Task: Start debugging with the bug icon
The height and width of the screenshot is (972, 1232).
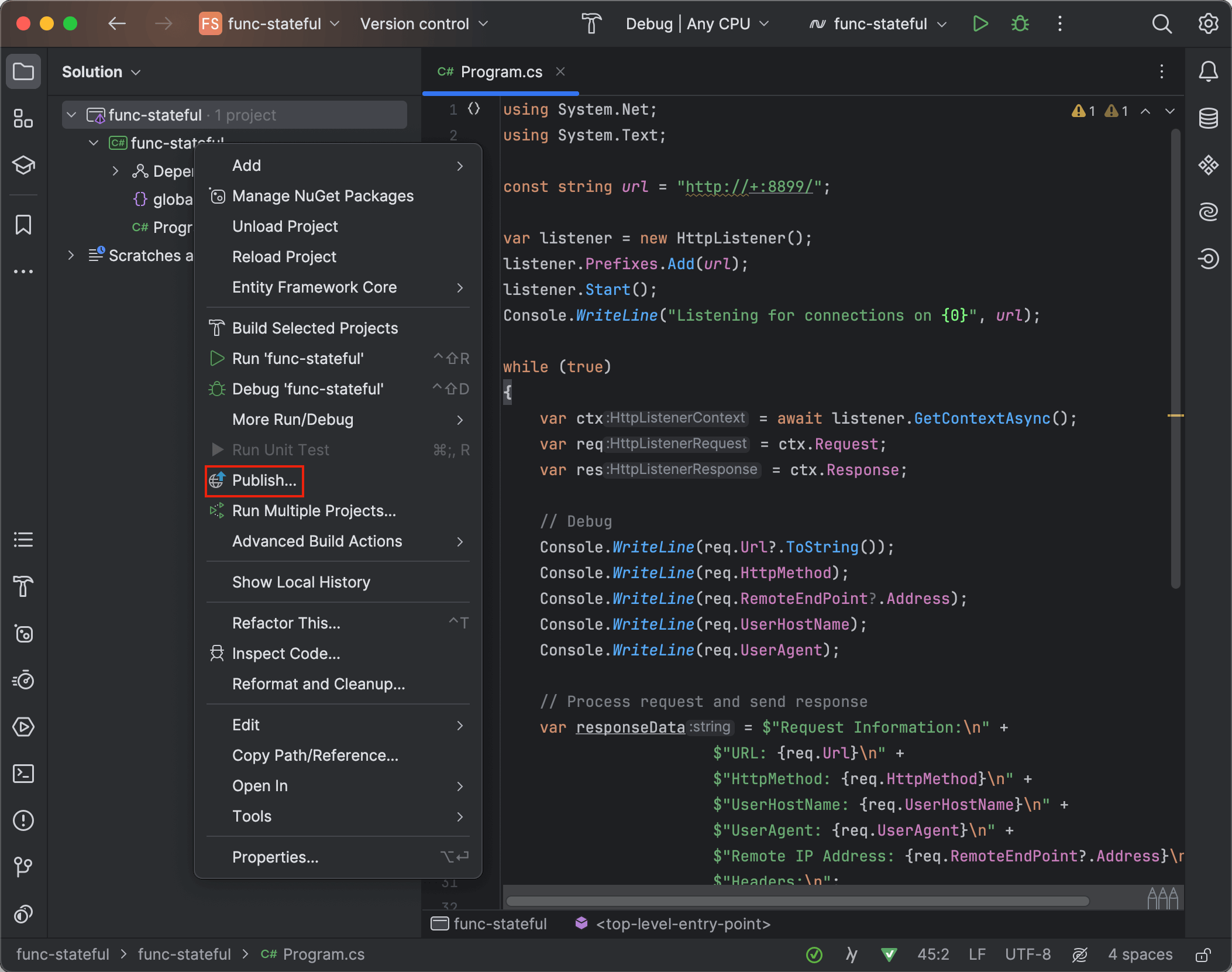Action: (x=1020, y=24)
